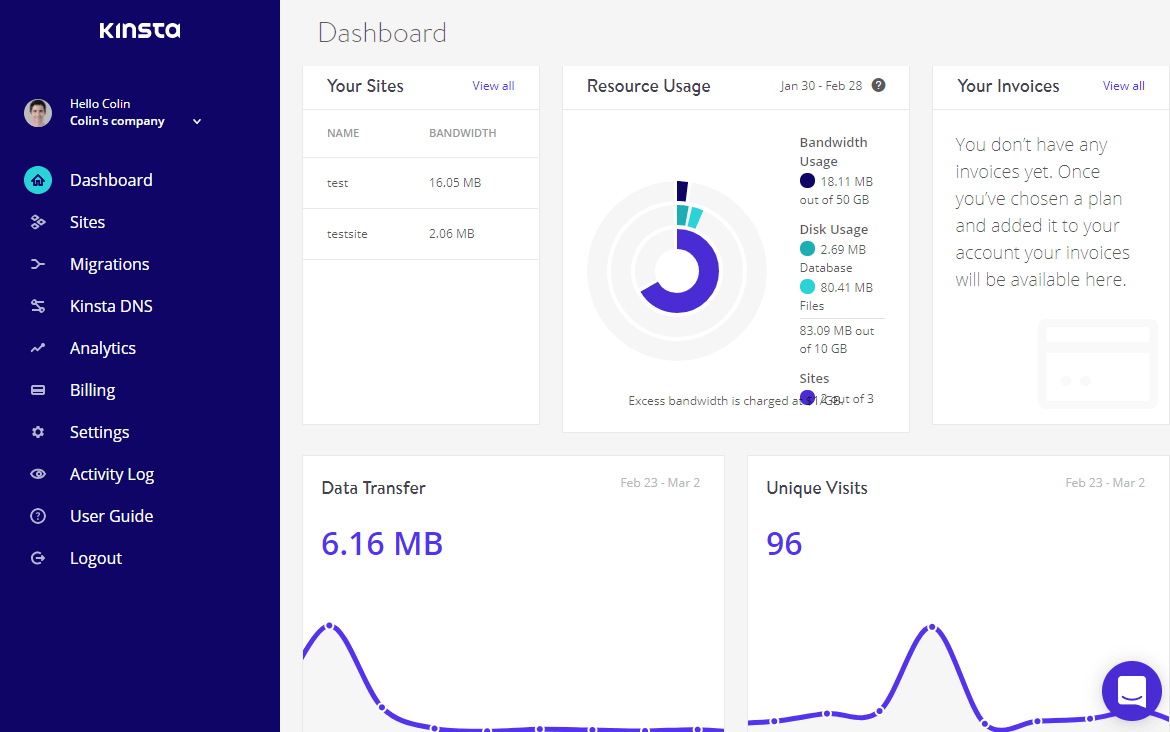Open the Resource Usage help tooltip
Image resolution: width=1170 pixels, height=732 pixels.
(x=878, y=85)
